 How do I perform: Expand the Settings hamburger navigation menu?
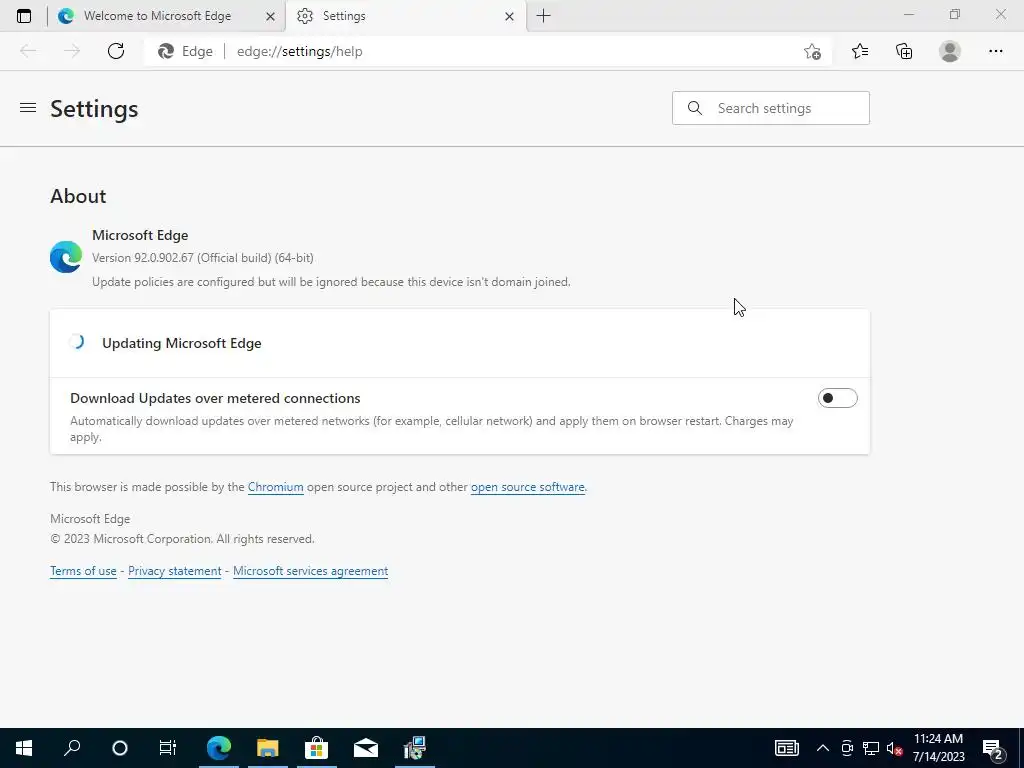tap(28, 108)
